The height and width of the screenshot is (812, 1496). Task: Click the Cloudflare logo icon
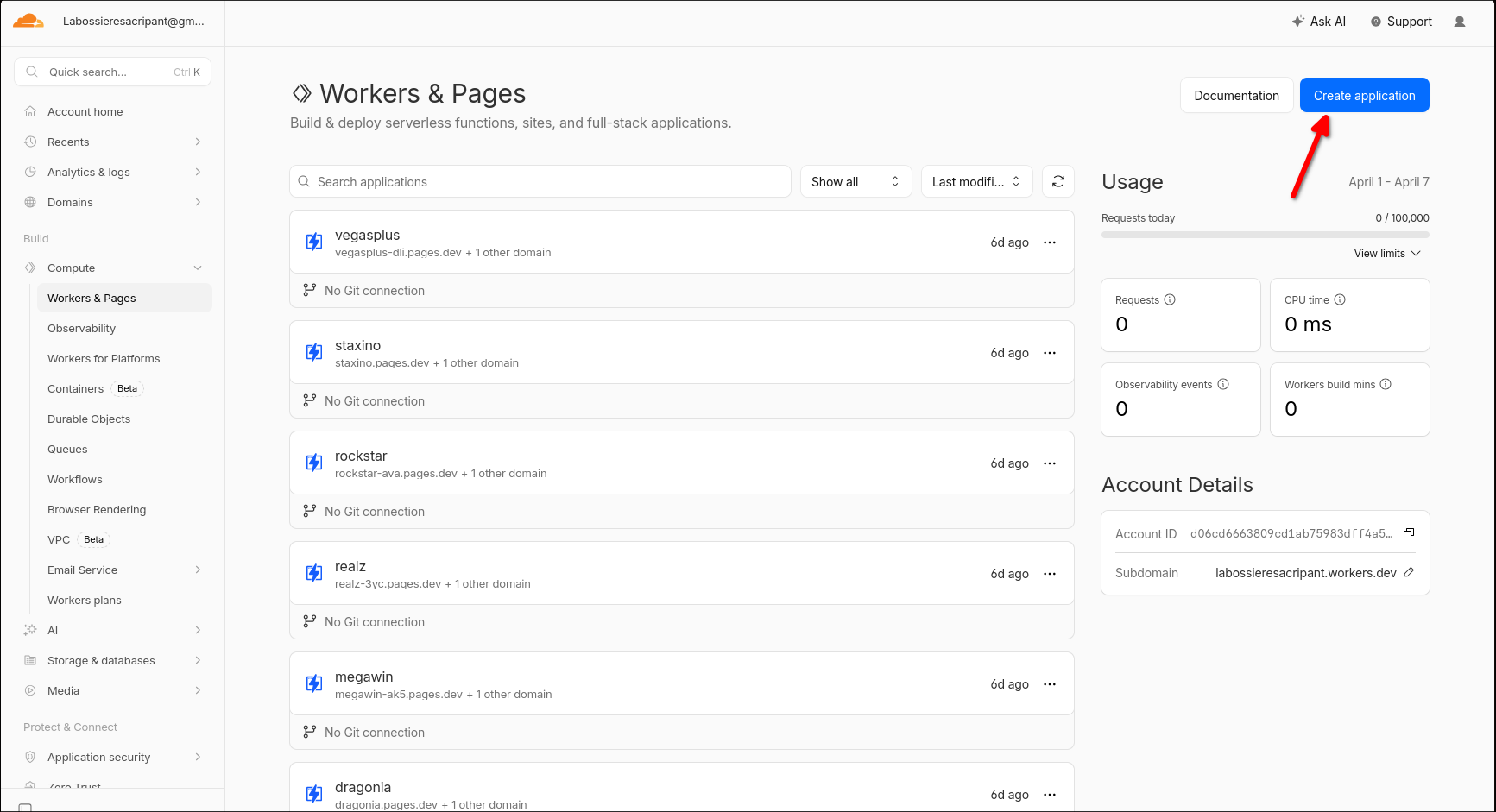point(28,22)
